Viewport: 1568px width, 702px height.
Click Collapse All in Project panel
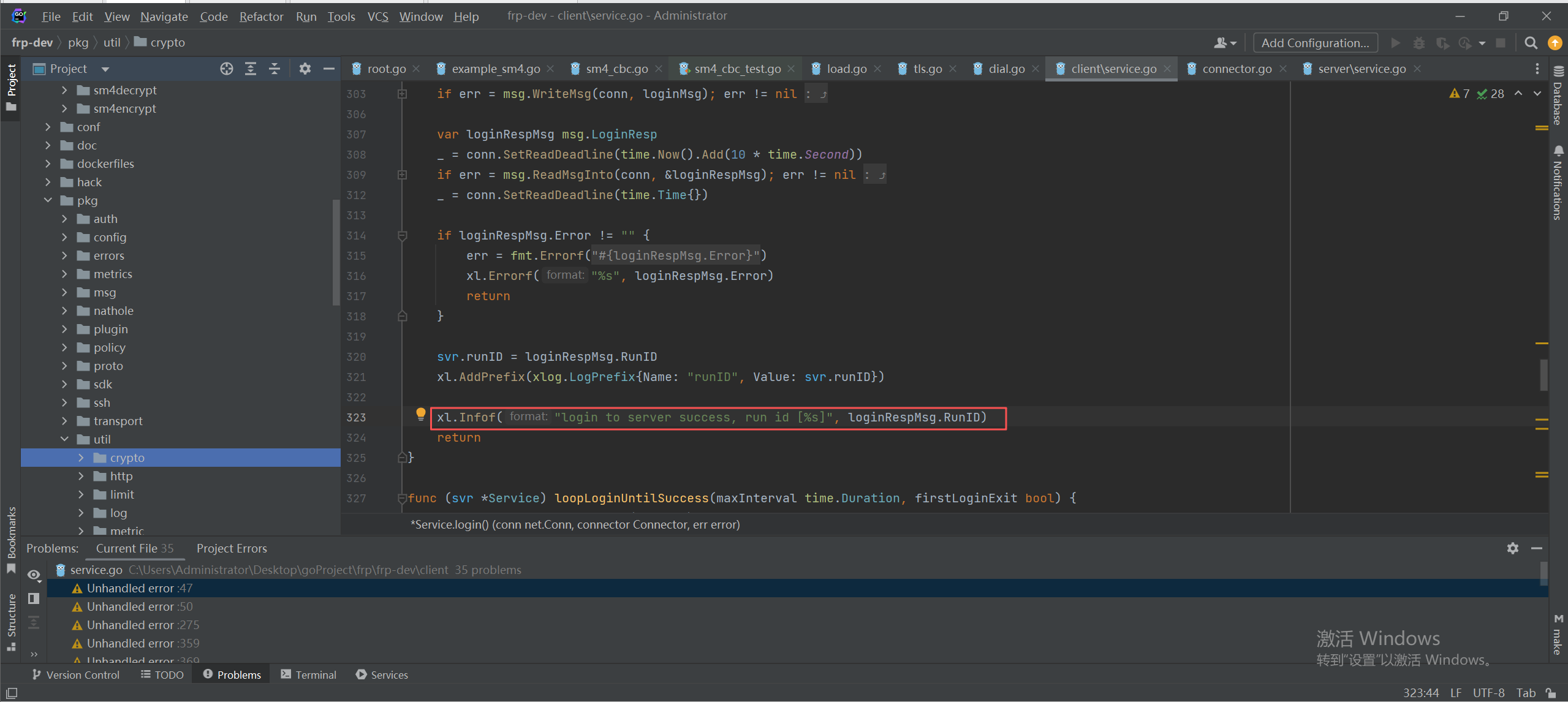click(x=275, y=69)
